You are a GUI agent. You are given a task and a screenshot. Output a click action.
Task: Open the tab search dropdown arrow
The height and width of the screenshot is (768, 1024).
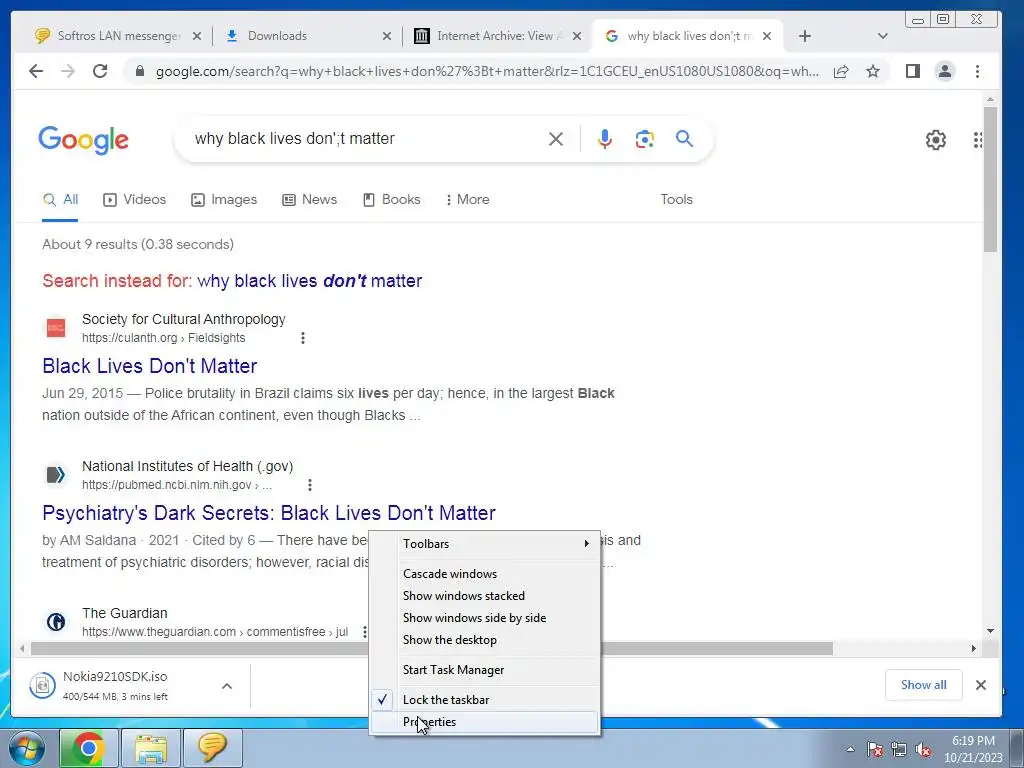(x=882, y=36)
